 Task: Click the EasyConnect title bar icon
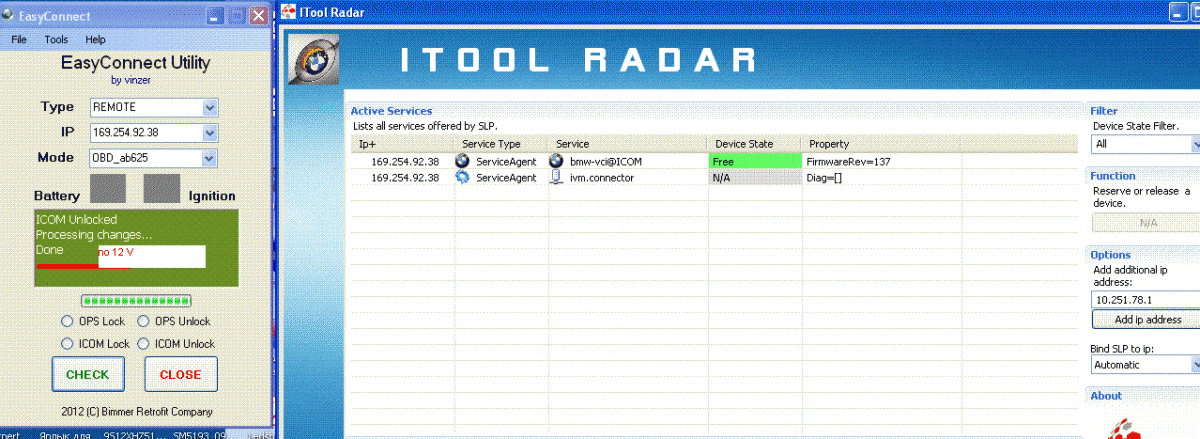(x=9, y=16)
